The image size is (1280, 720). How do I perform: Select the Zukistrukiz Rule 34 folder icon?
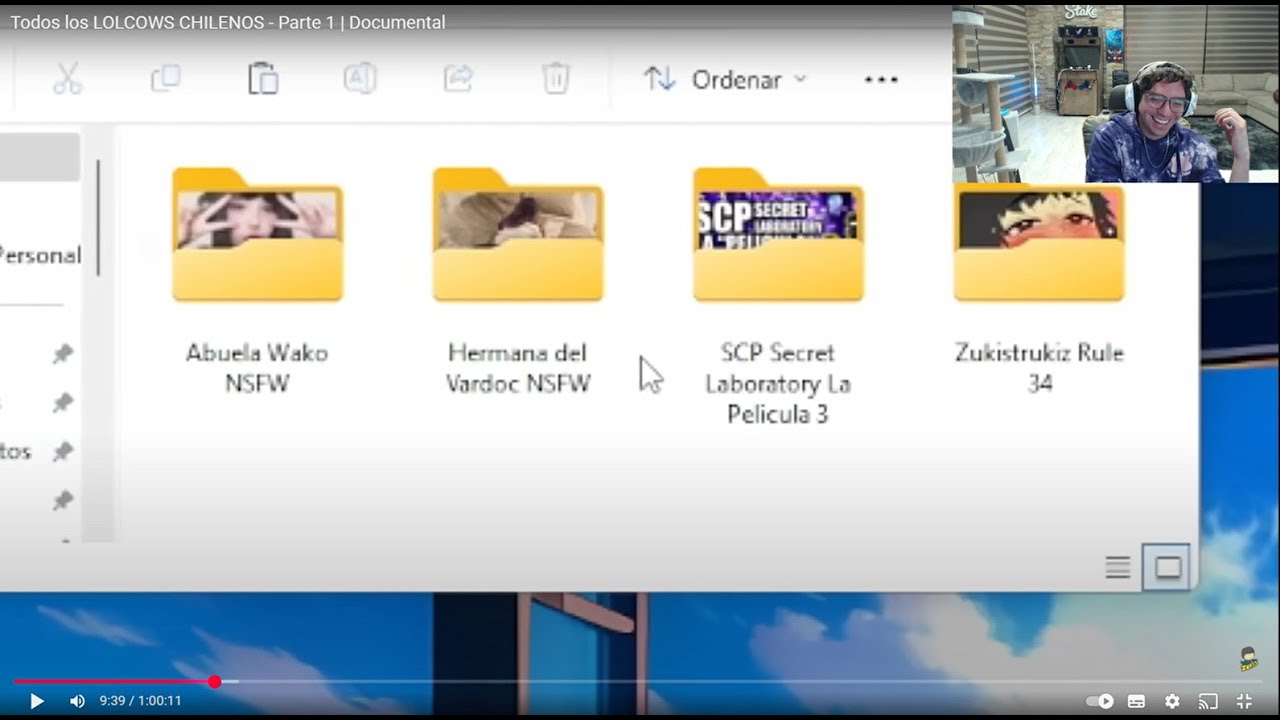(x=1039, y=240)
